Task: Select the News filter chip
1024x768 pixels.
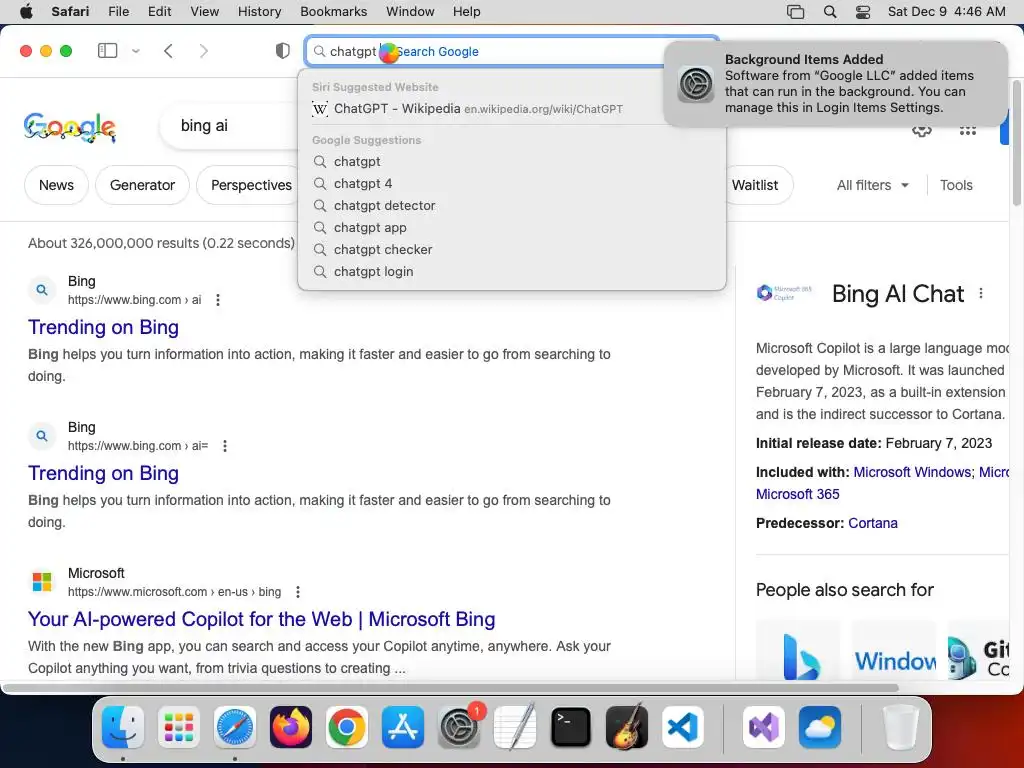Action: pyautogui.click(x=56, y=185)
